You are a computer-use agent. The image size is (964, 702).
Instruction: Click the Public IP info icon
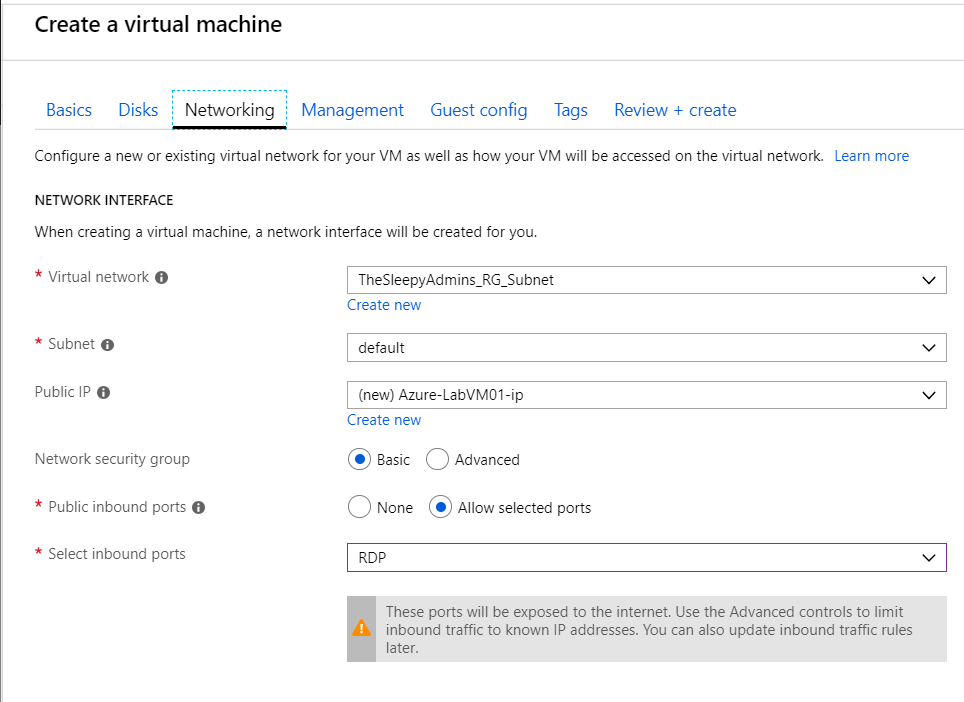[103, 393]
